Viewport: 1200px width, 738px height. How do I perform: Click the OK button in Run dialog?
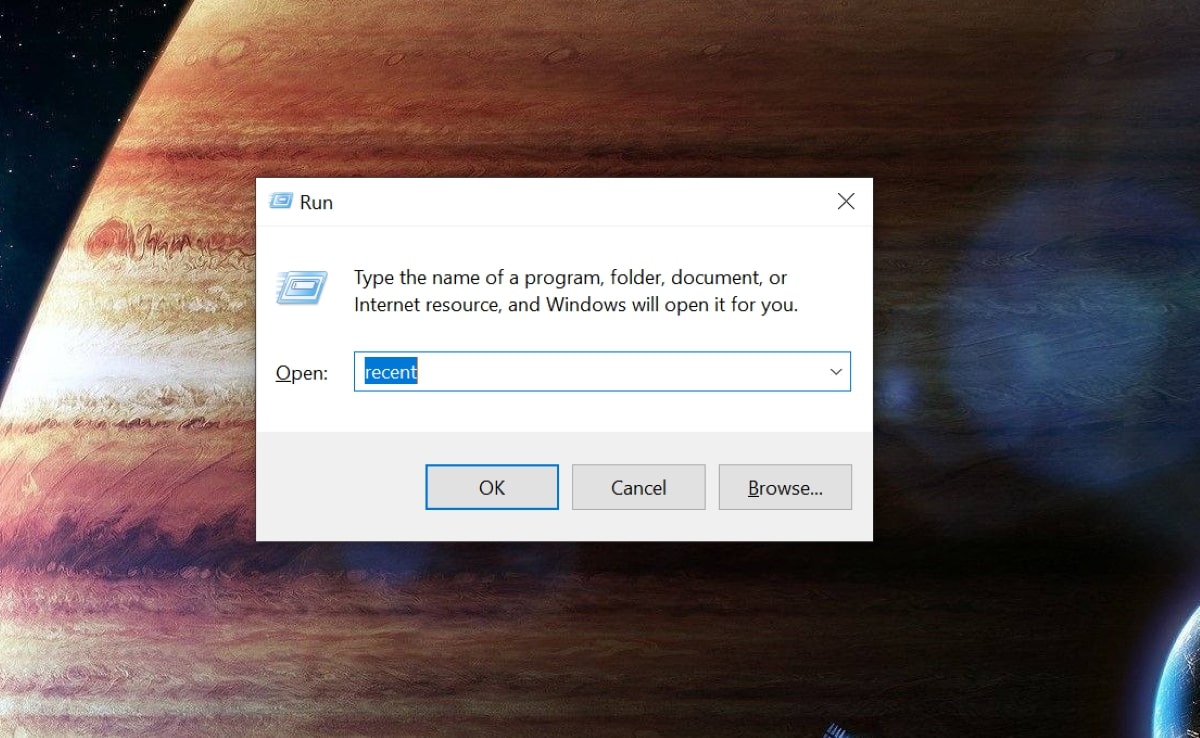click(492, 487)
